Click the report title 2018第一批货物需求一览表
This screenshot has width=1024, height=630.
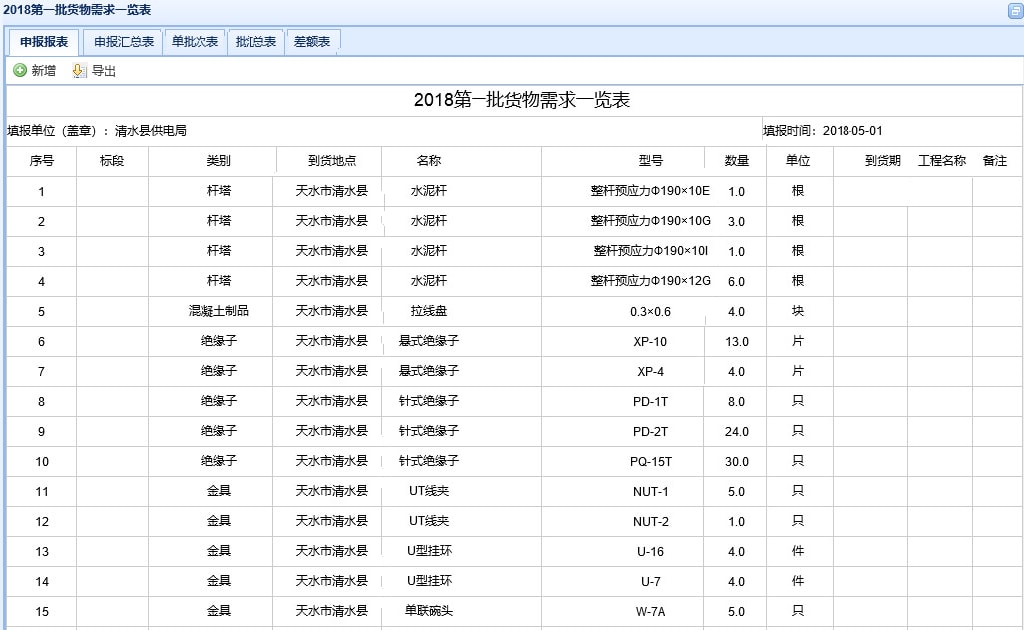tap(522, 100)
